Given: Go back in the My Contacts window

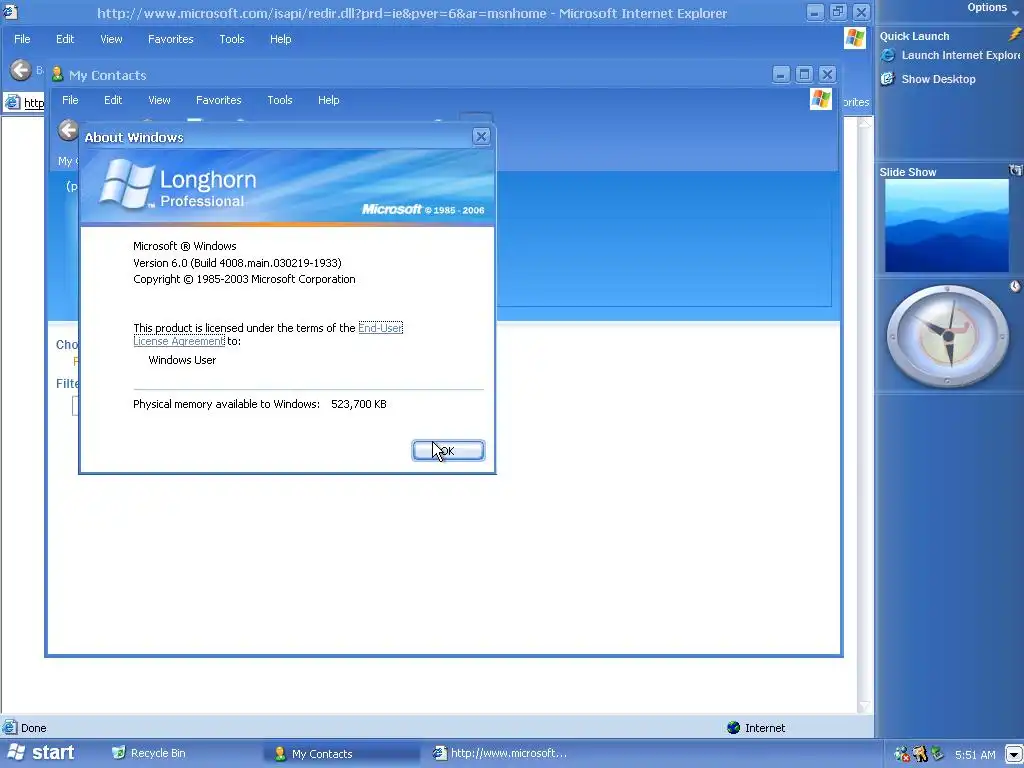Looking at the screenshot, I should tap(67, 130).
